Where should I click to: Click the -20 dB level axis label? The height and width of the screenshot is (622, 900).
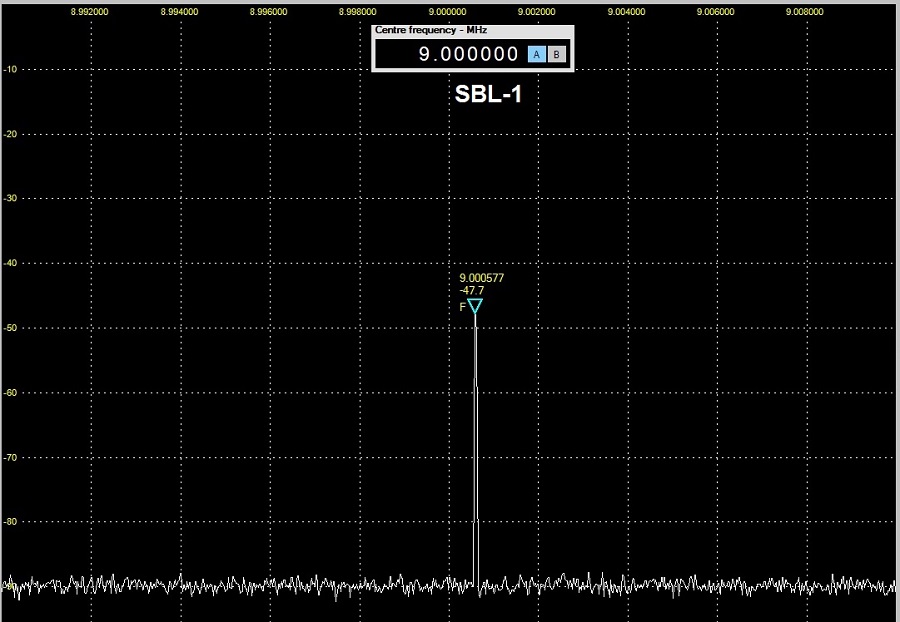12,134
